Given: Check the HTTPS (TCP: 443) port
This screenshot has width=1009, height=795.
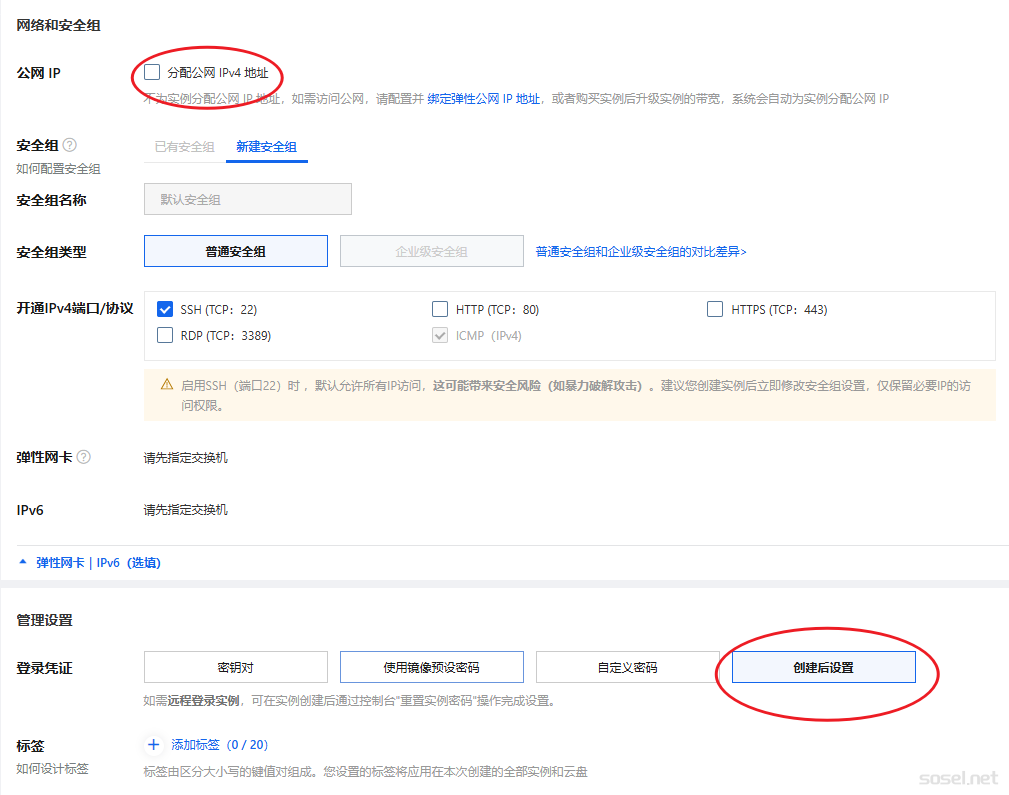Looking at the screenshot, I should (x=715, y=309).
